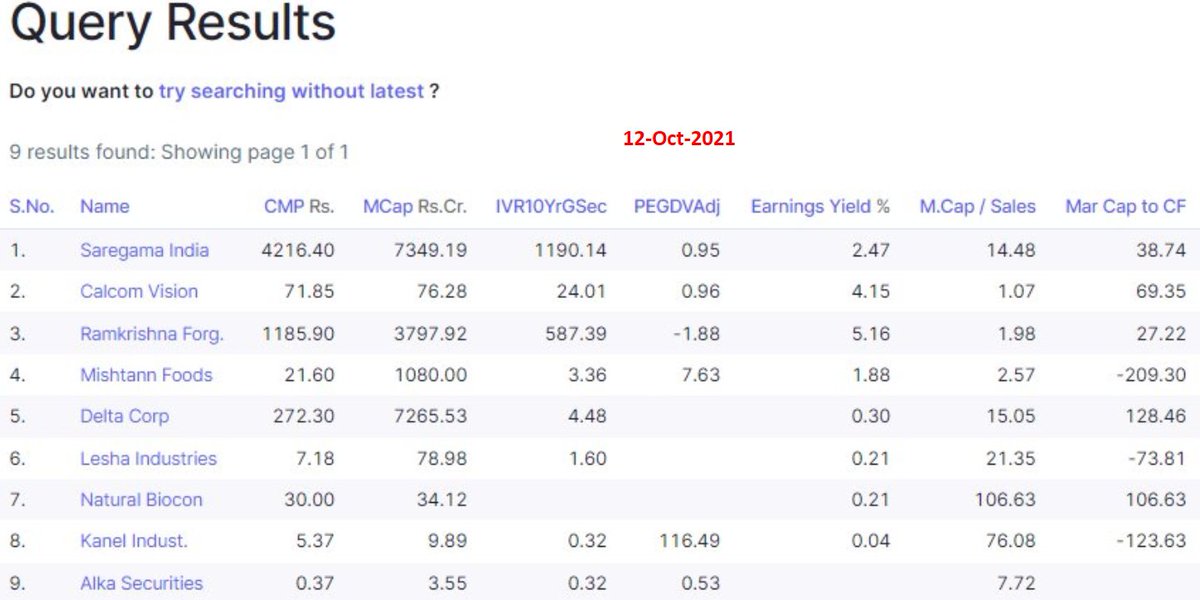Select Alka Securities PEGDVAdj 0.53
This screenshot has height=600, width=1200.
[x=701, y=583]
